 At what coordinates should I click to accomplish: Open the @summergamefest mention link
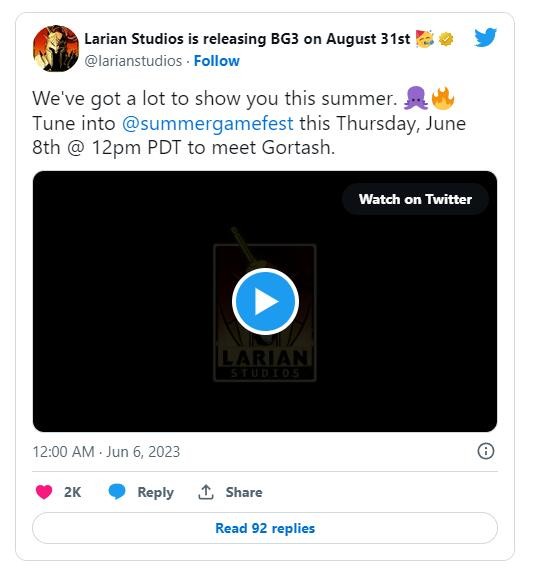(208, 123)
